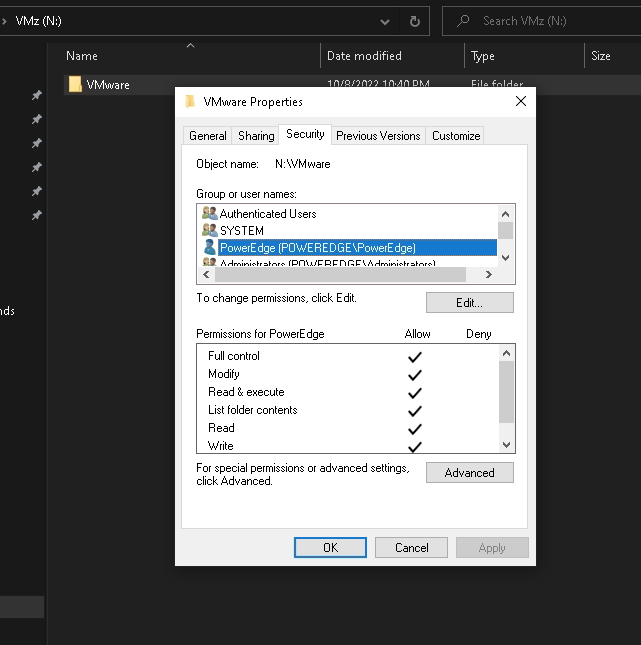
Task: Click the Write Allow checkmark
Action: click(415, 447)
